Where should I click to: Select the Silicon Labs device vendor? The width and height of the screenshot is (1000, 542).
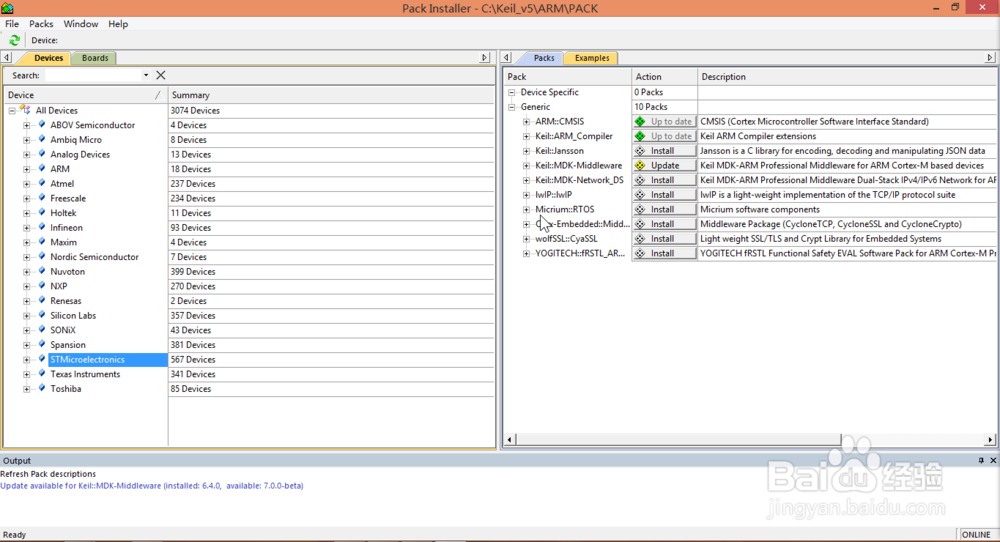click(x=73, y=316)
